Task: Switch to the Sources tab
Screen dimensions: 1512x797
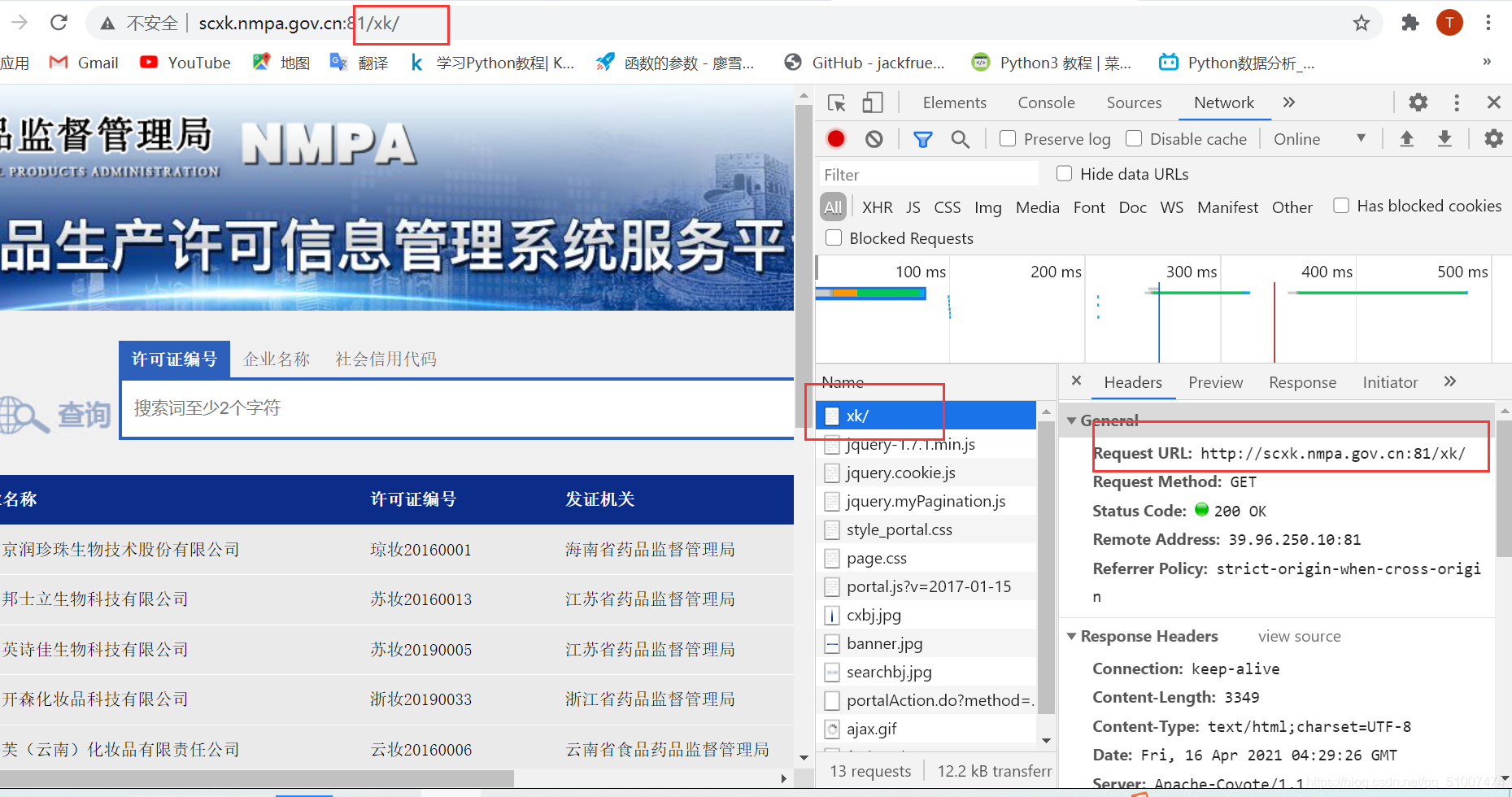Action: tap(1134, 102)
